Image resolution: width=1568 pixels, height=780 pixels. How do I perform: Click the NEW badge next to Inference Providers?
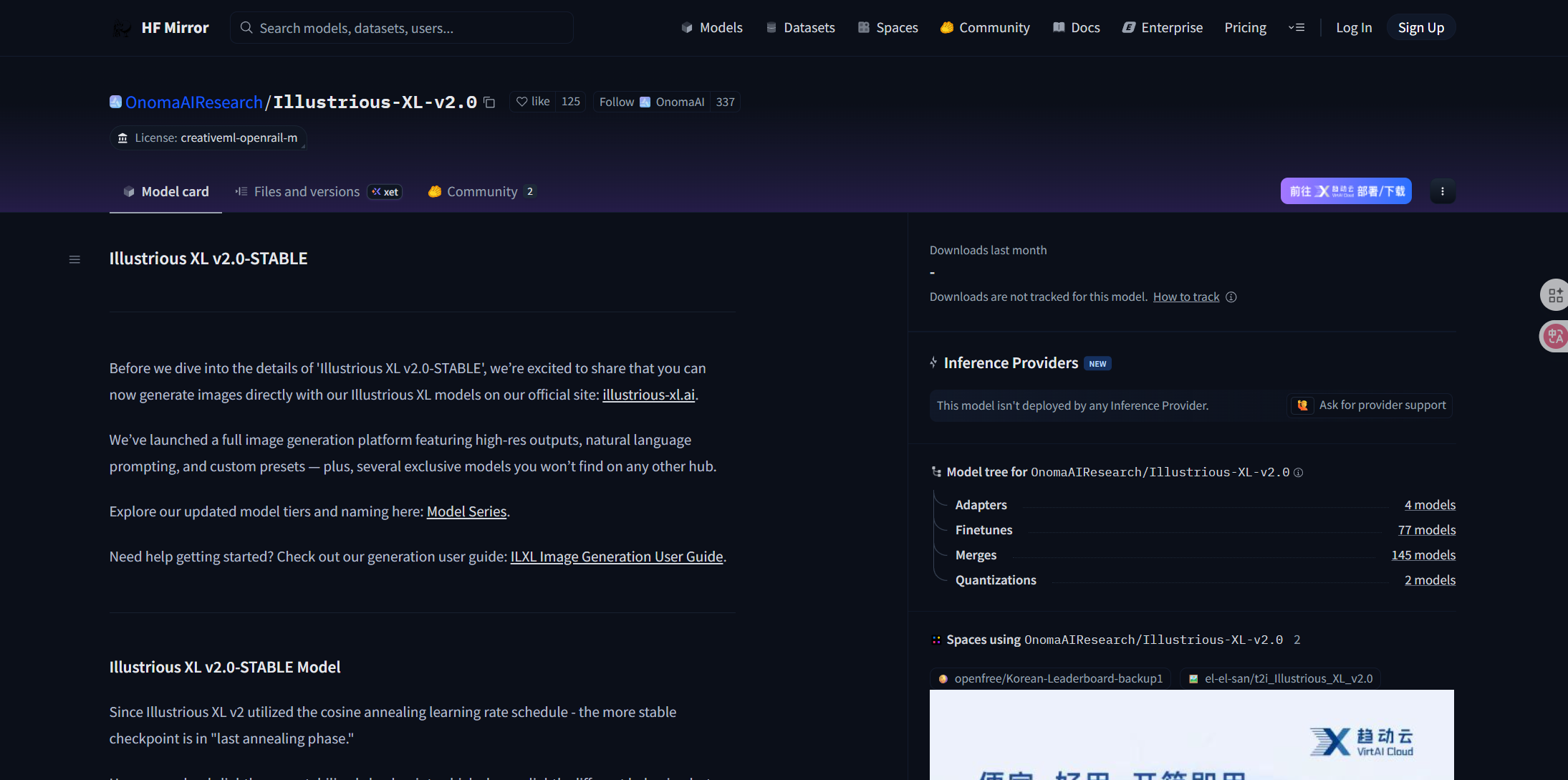pyautogui.click(x=1097, y=364)
